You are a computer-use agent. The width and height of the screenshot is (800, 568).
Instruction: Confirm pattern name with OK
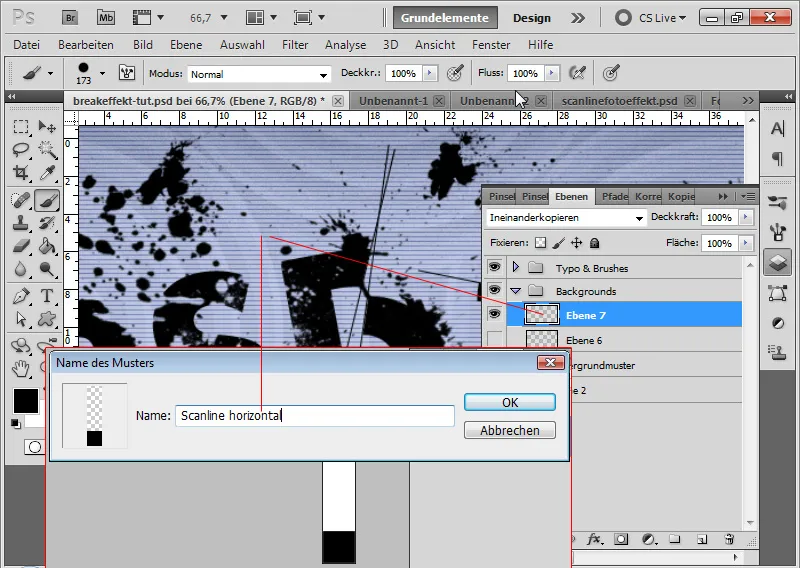(510, 402)
